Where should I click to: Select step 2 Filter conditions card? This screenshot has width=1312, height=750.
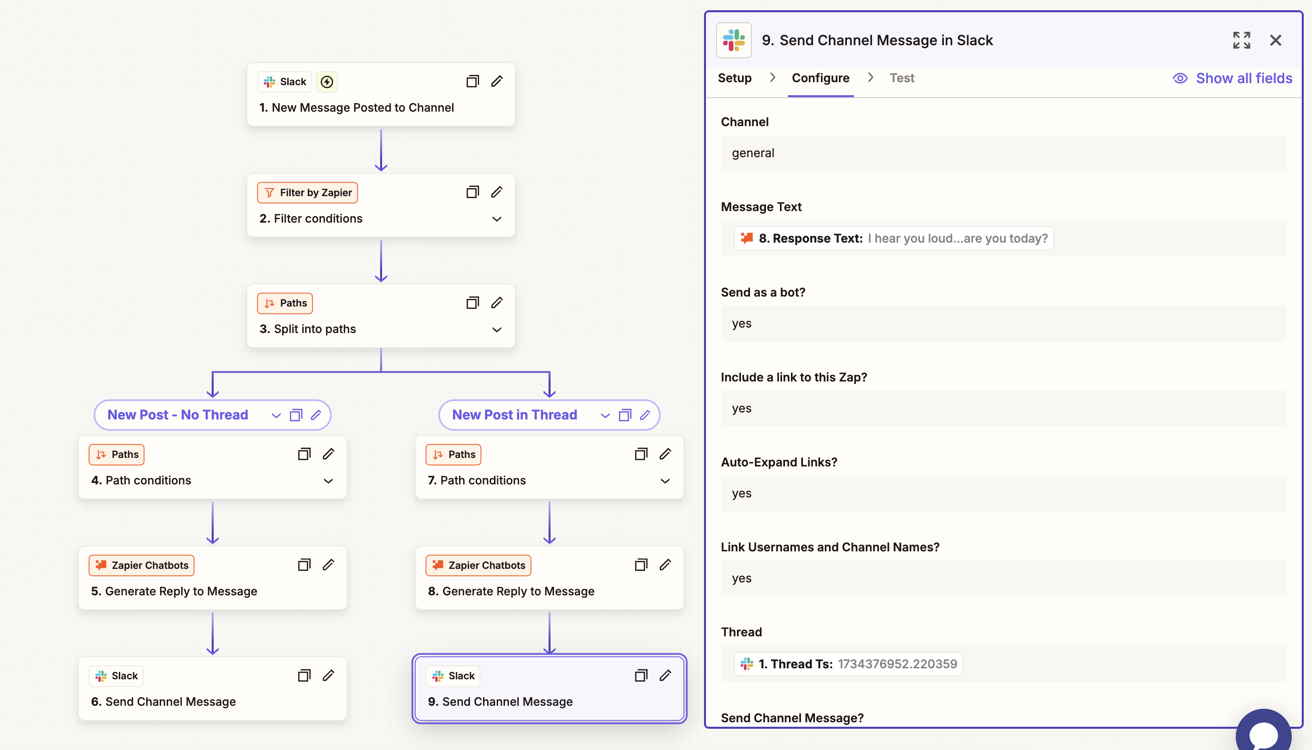click(x=381, y=206)
